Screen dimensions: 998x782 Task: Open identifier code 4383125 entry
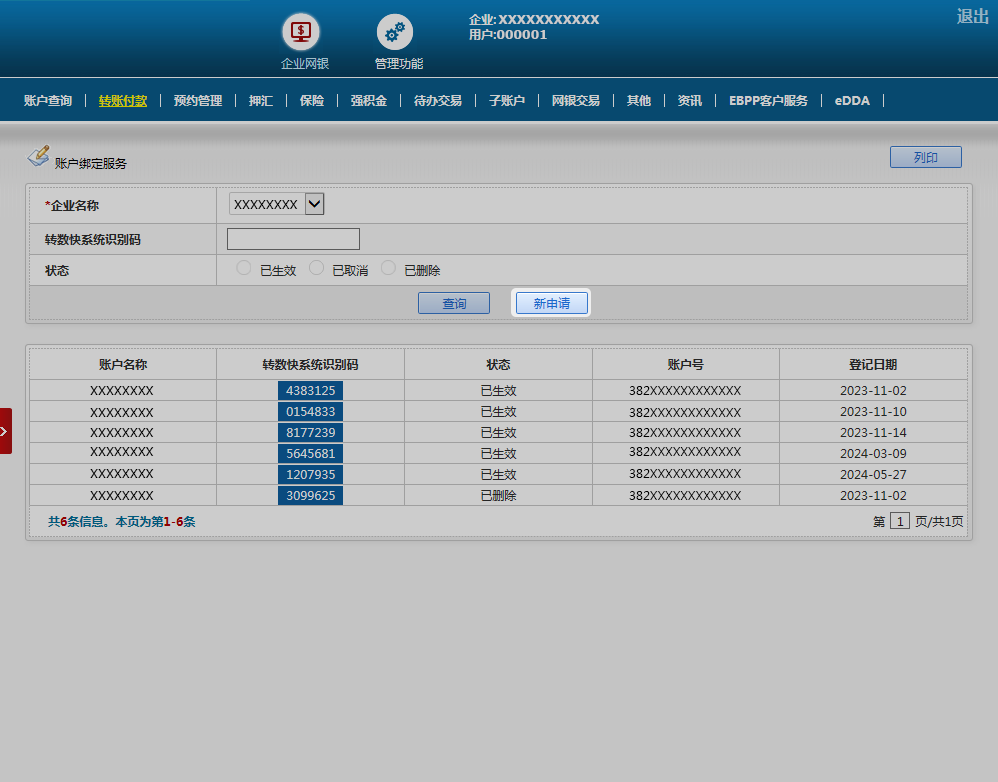point(310,390)
